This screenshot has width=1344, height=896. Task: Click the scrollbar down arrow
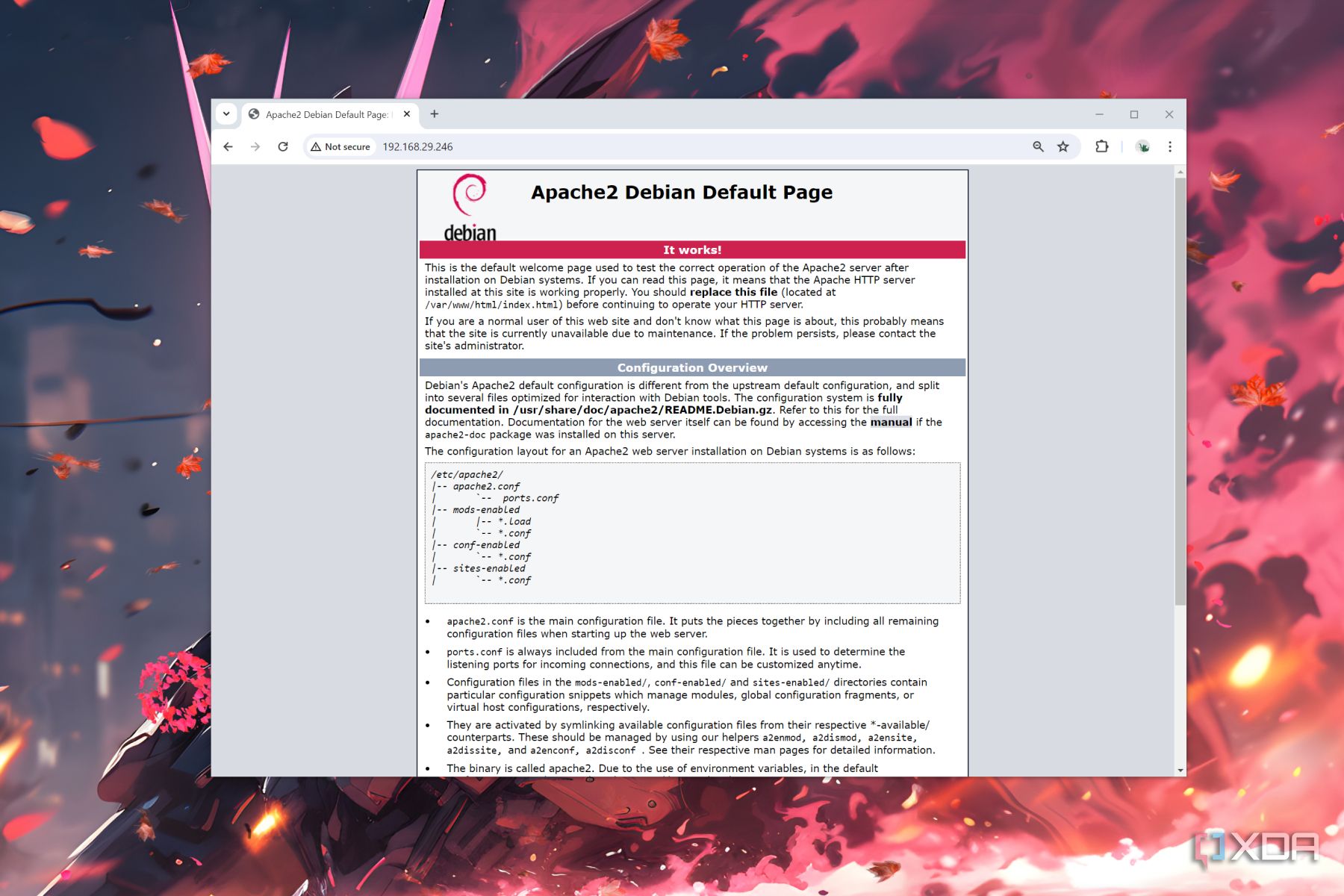point(1180,770)
